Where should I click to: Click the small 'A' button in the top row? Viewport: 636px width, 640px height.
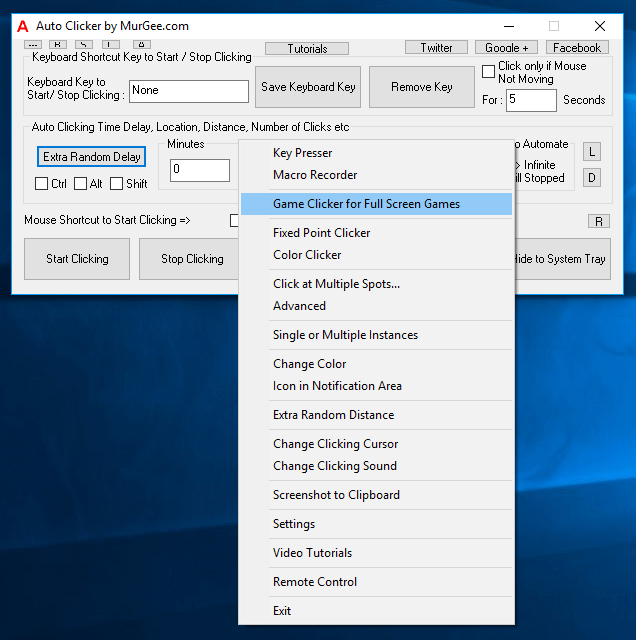(142, 44)
